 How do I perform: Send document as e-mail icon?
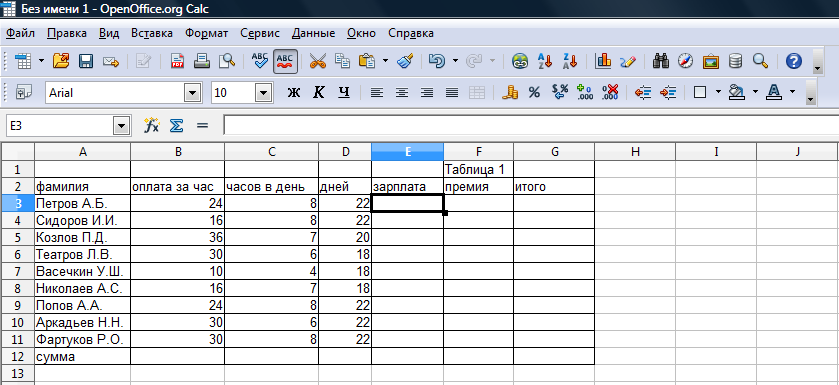click(x=111, y=61)
